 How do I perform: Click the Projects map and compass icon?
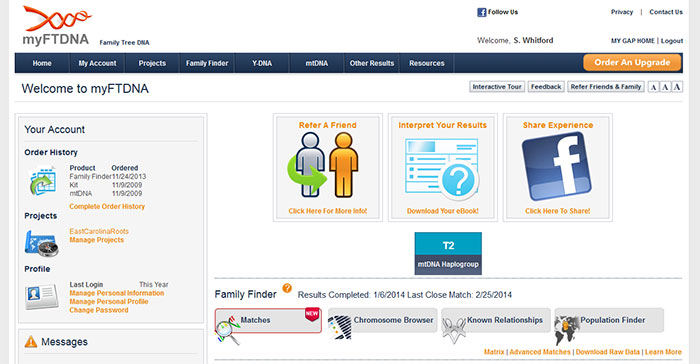coord(42,243)
